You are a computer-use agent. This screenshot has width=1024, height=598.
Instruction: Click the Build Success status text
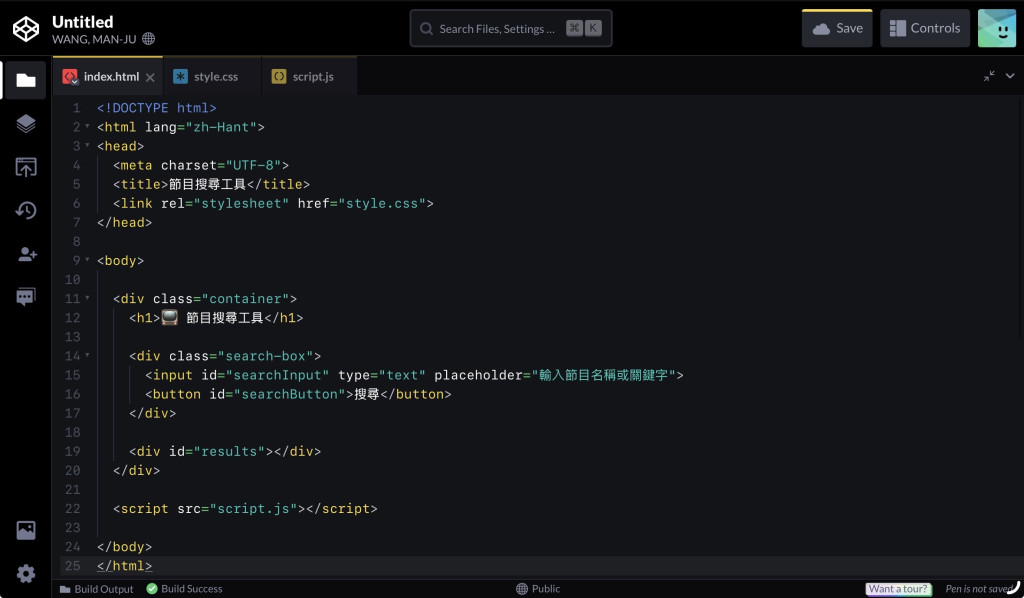192,589
